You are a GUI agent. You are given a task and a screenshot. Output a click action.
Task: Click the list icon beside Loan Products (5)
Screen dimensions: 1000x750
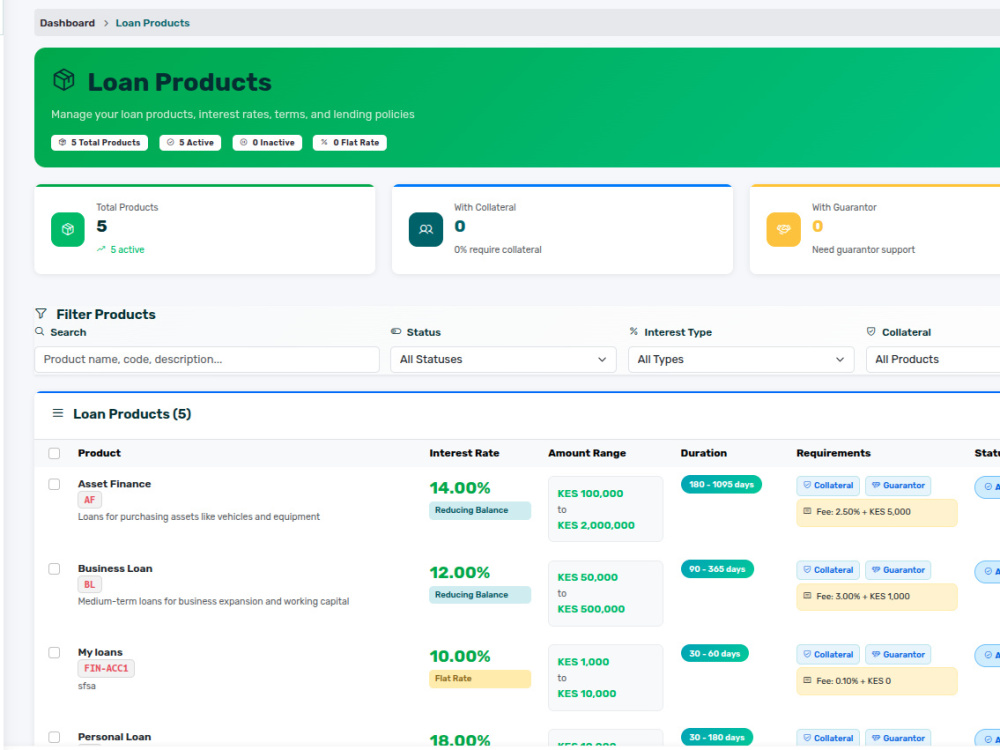57,413
